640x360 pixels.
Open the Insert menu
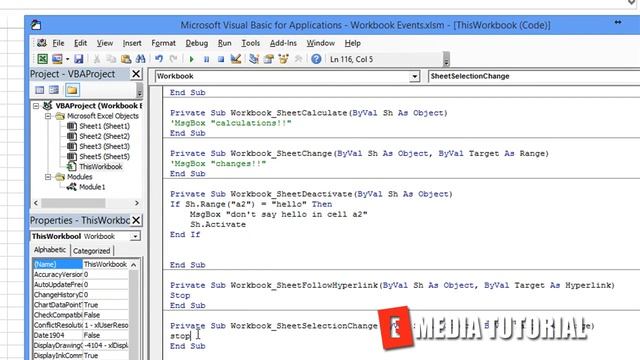tap(132, 43)
